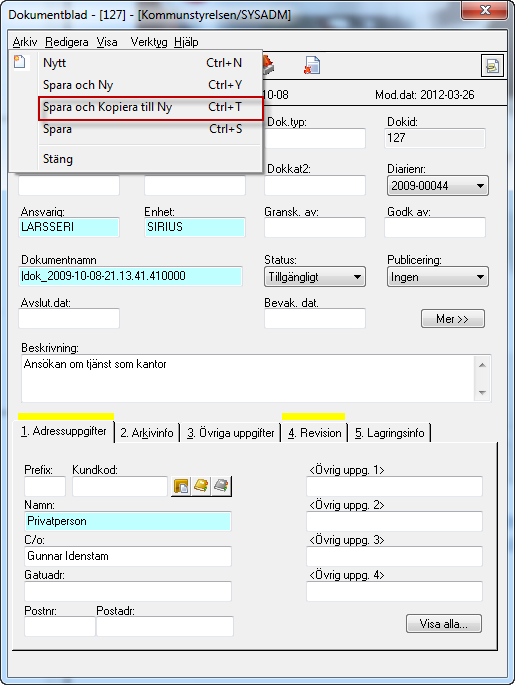The height and width of the screenshot is (685, 515).
Task: Click the Mer >> button
Action: (x=453, y=318)
